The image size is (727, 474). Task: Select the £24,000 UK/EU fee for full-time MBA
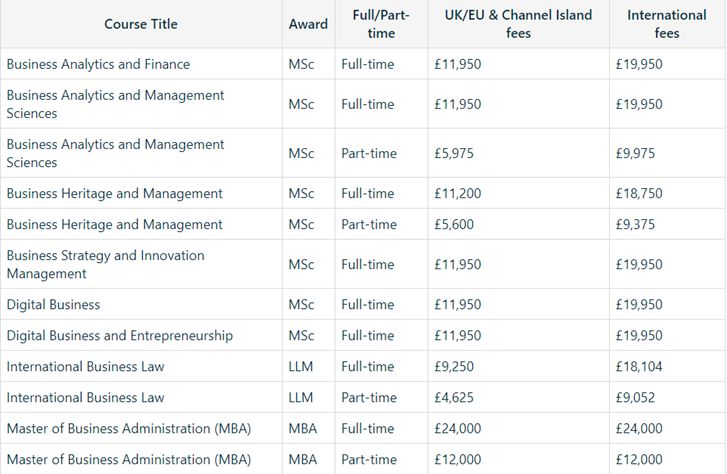(x=458, y=428)
